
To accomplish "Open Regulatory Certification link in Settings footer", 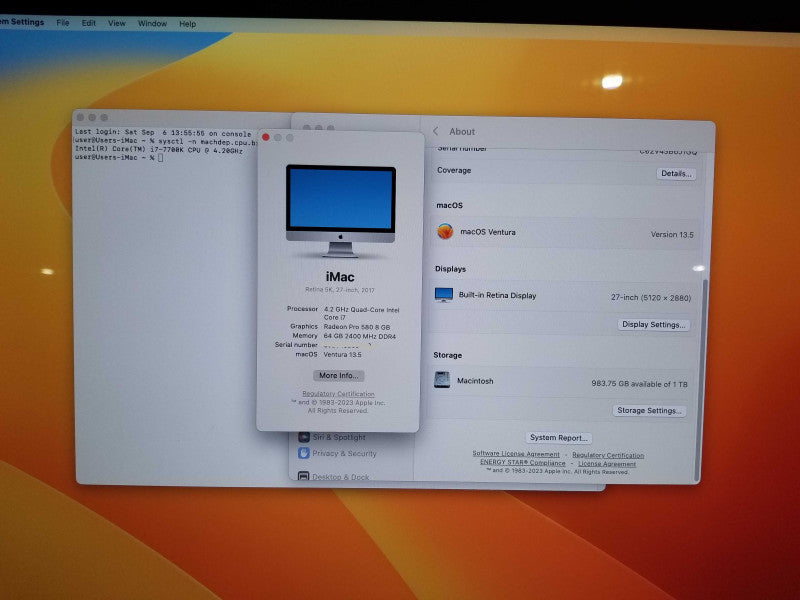I will coord(608,455).
